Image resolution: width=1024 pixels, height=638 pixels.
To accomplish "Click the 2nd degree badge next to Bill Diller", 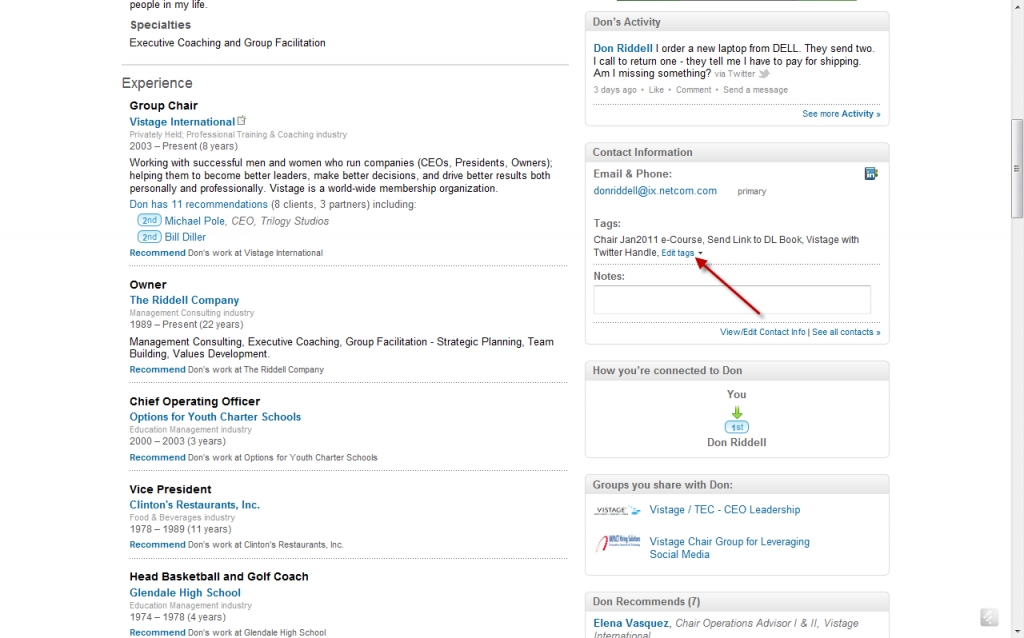I will (x=148, y=237).
